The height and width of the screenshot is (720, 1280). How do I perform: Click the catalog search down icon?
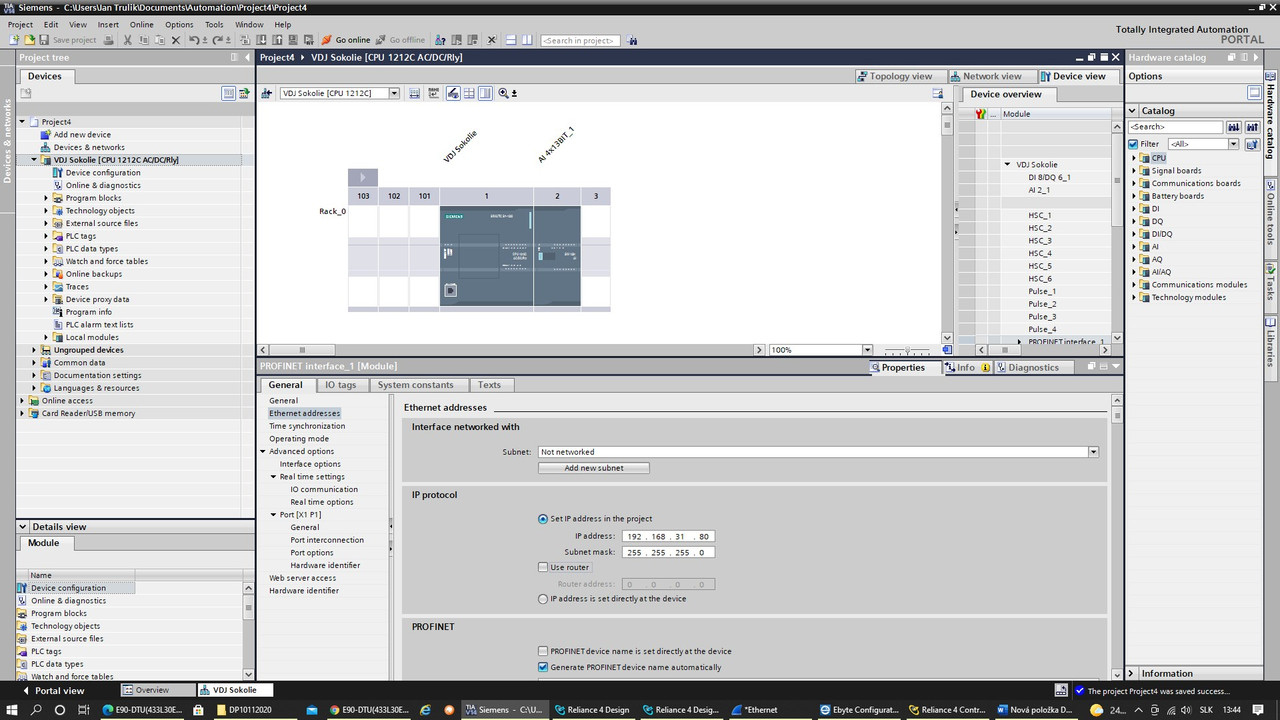1234,127
